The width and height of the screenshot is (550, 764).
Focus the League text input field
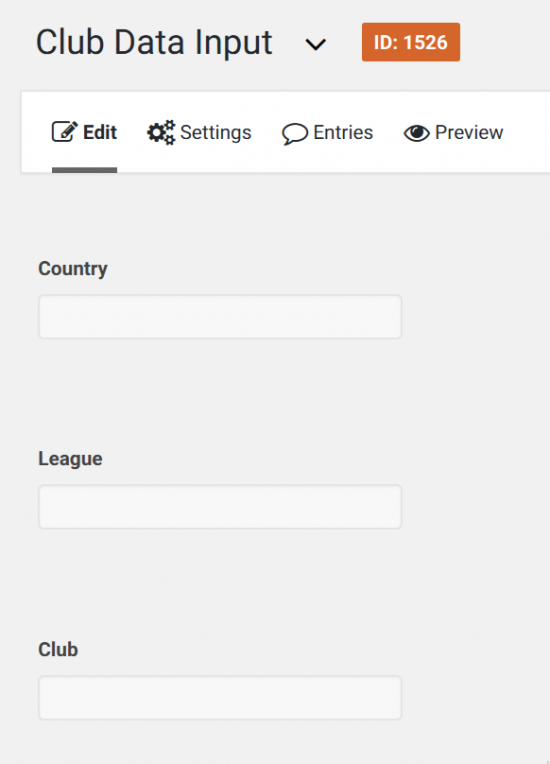(220, 507)
